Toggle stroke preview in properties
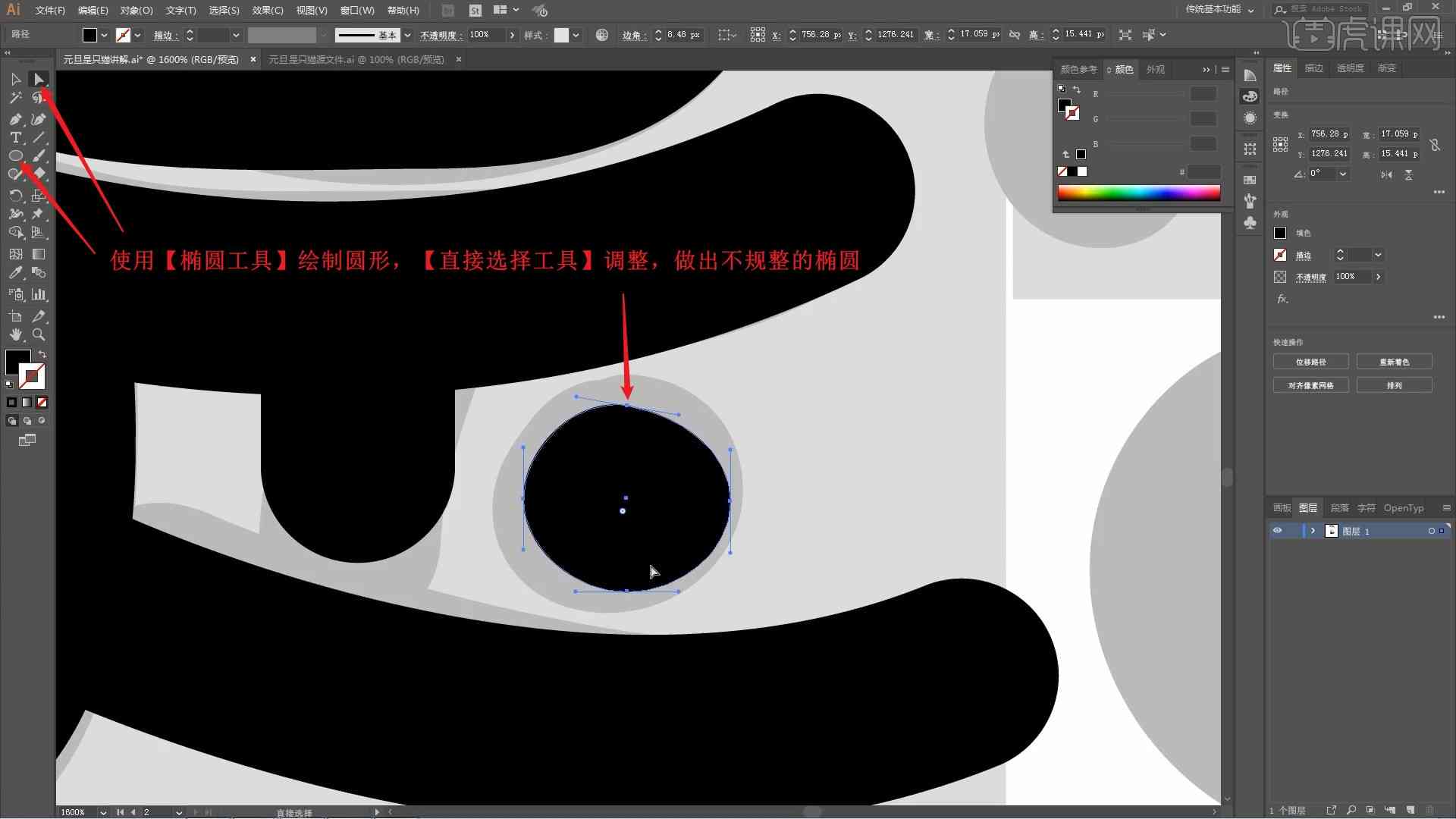This screenshot has width=1456, height=819. [x=1279, y=254]
